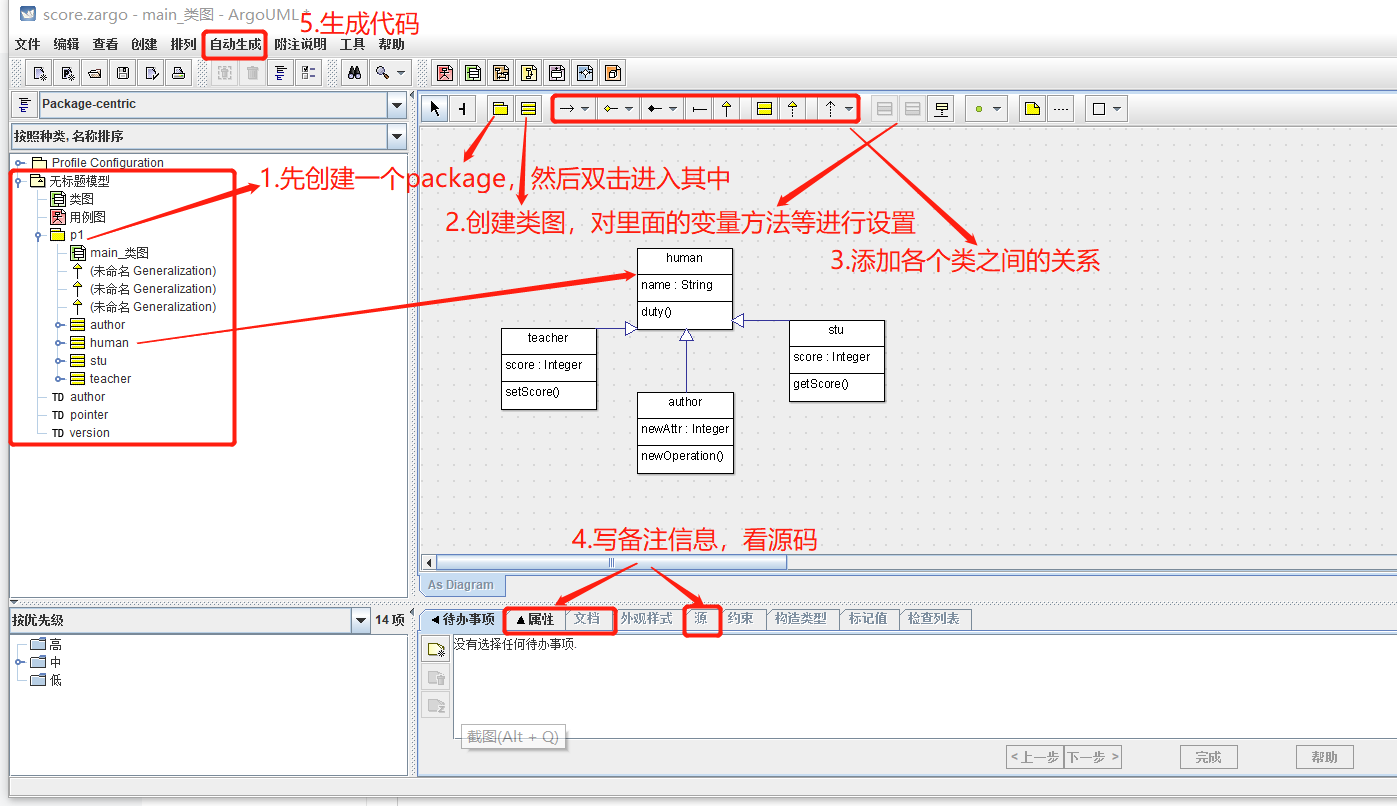Image resolution: width=1397 pixels, height=806 pixels.
Task: Select the pointer selection tool
Action: pyautogui.click(x=434, y=108)
